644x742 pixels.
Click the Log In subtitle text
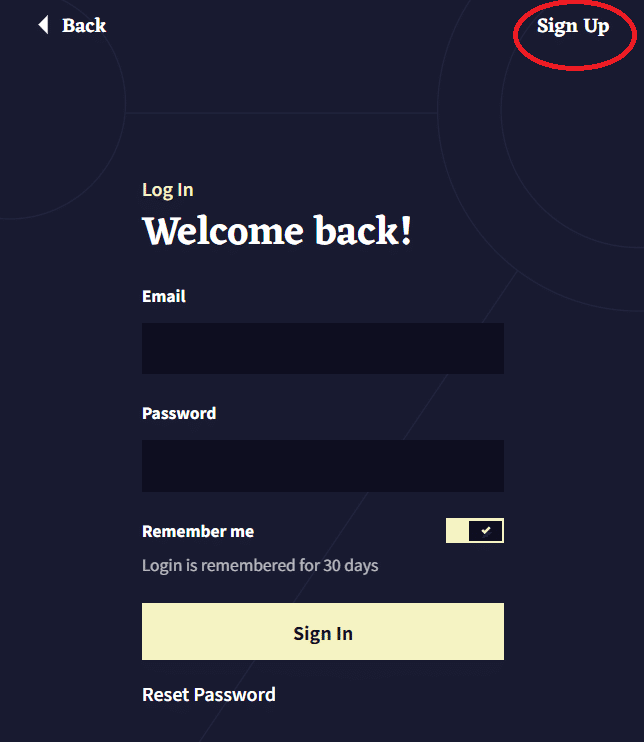[x=168, y=190]
